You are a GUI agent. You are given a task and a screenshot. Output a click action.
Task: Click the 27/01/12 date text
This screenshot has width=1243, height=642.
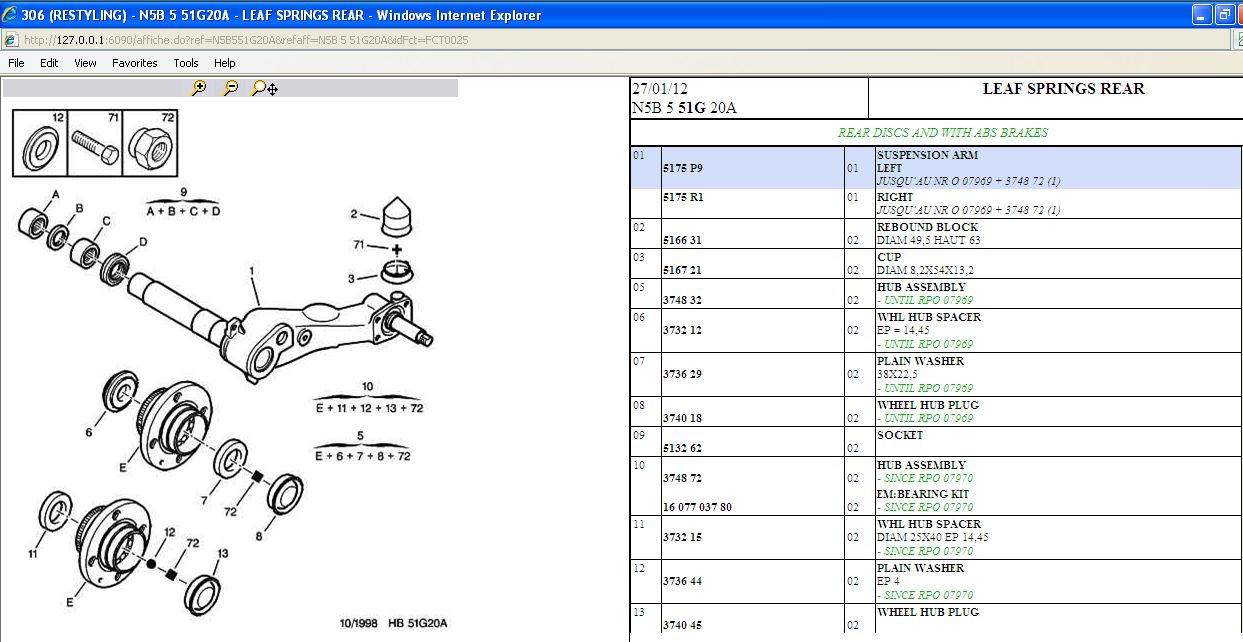point(660,88)
